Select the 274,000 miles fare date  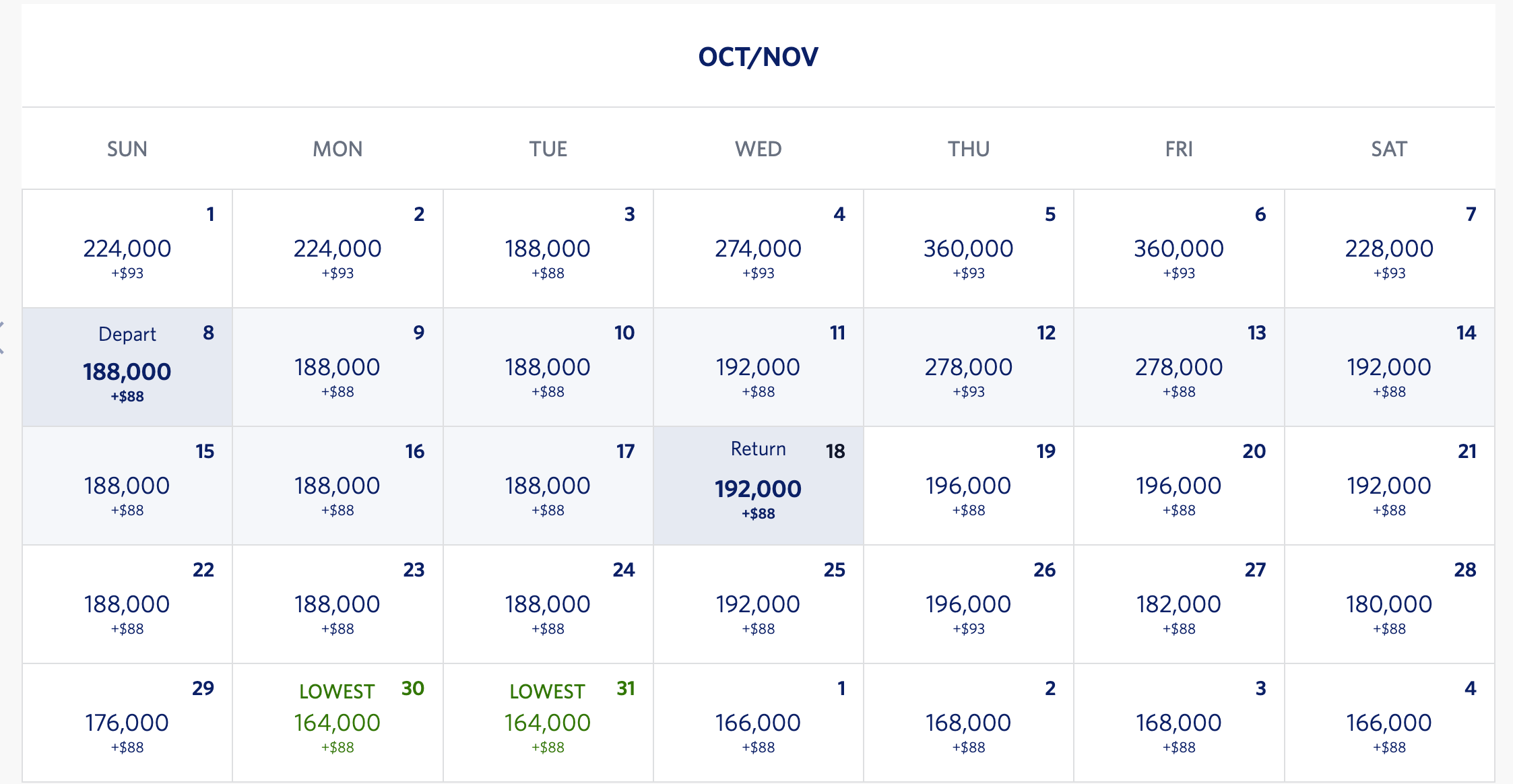pyautogui.click(x=759, y=249)
